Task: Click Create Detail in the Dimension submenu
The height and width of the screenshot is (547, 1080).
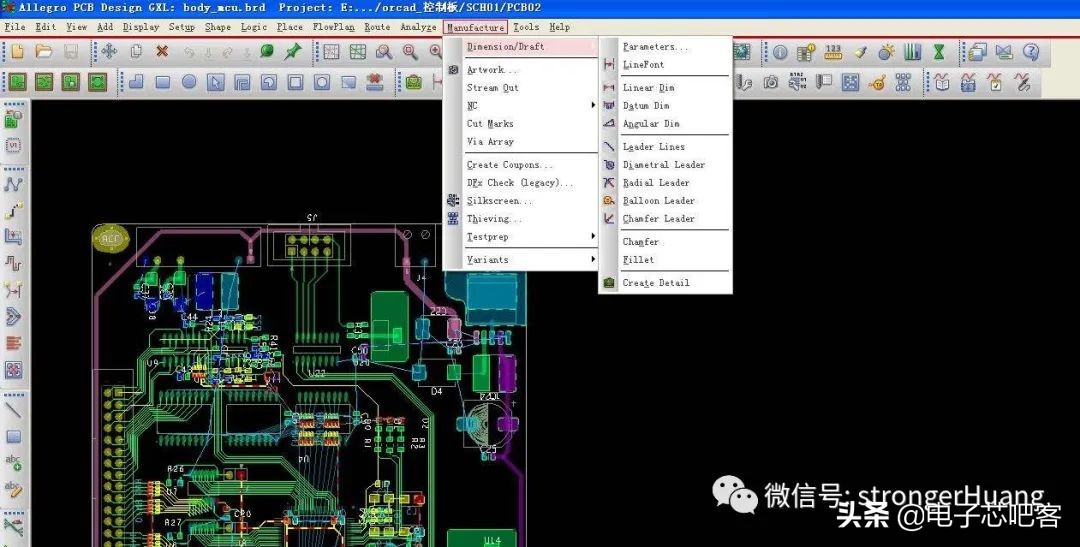Action: tap(655, 283)
